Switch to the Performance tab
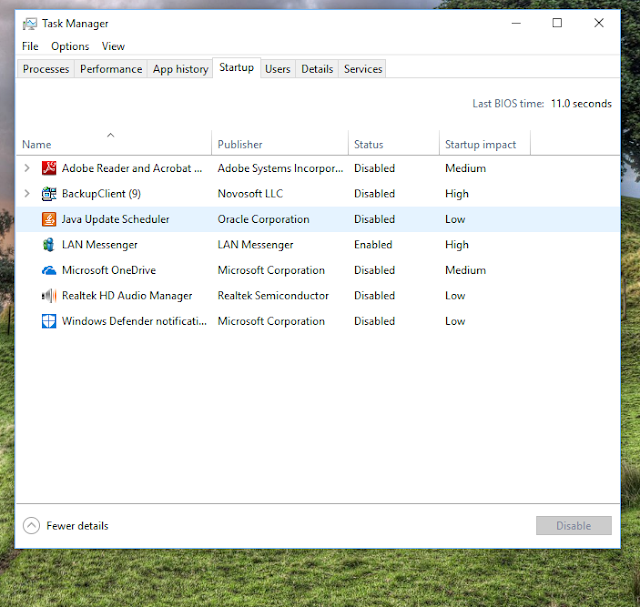The height and width of the screenshot is (607, 640). tap(111, 69)
